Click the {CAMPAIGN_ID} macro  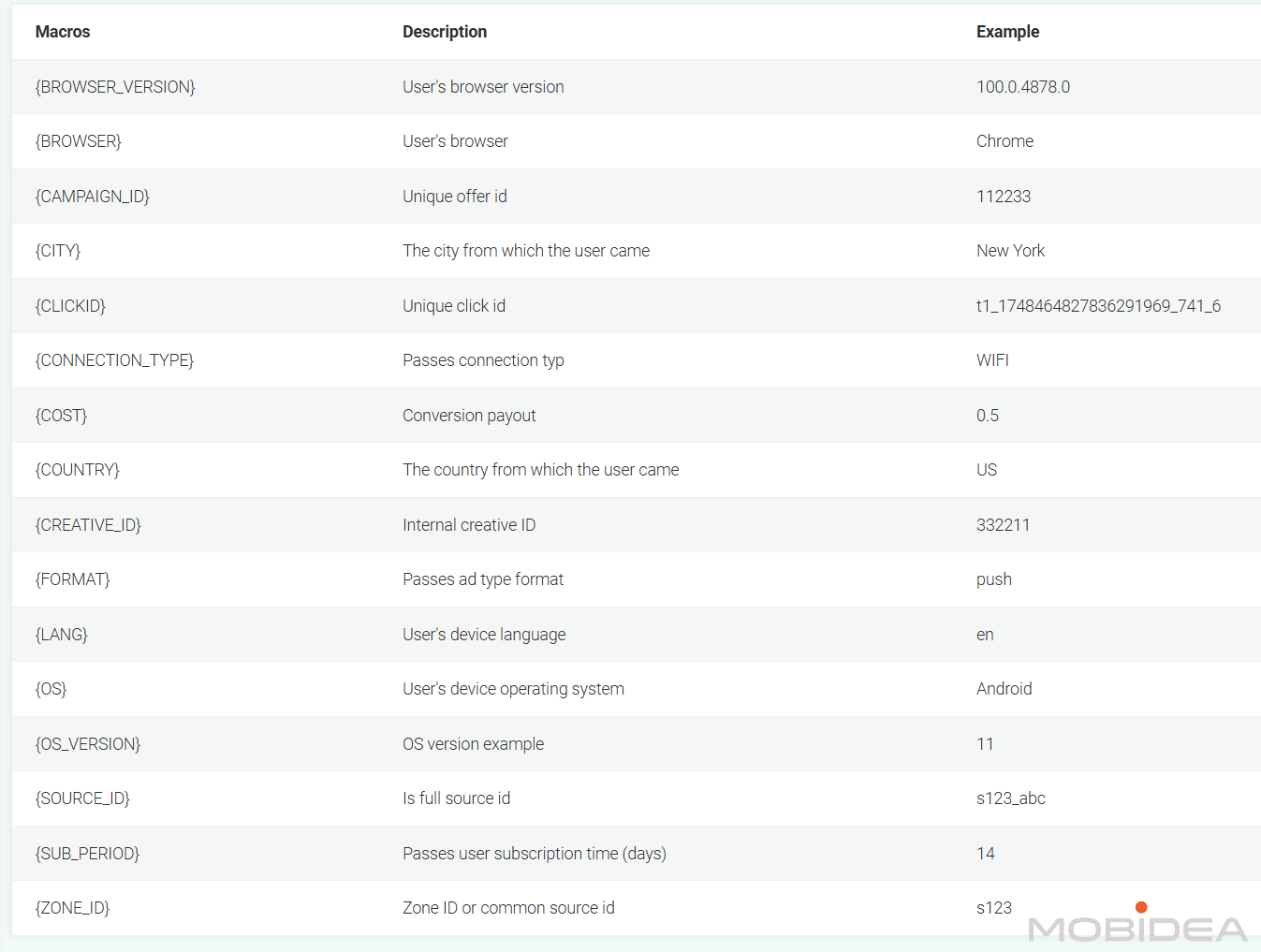click(93, 197)
